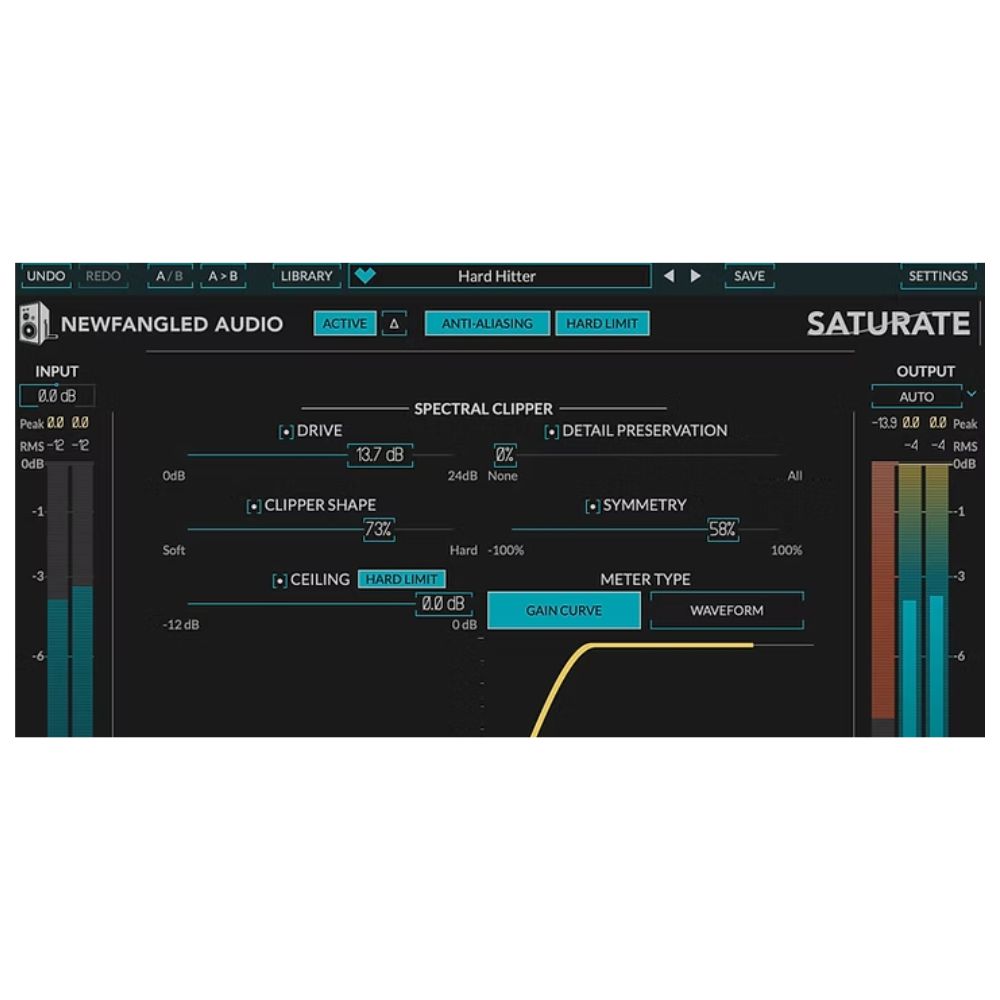Toggle Anti-Aliasing on or off
The width and height of the screenshot is (1000, 1000).
[x=487, y=323]
